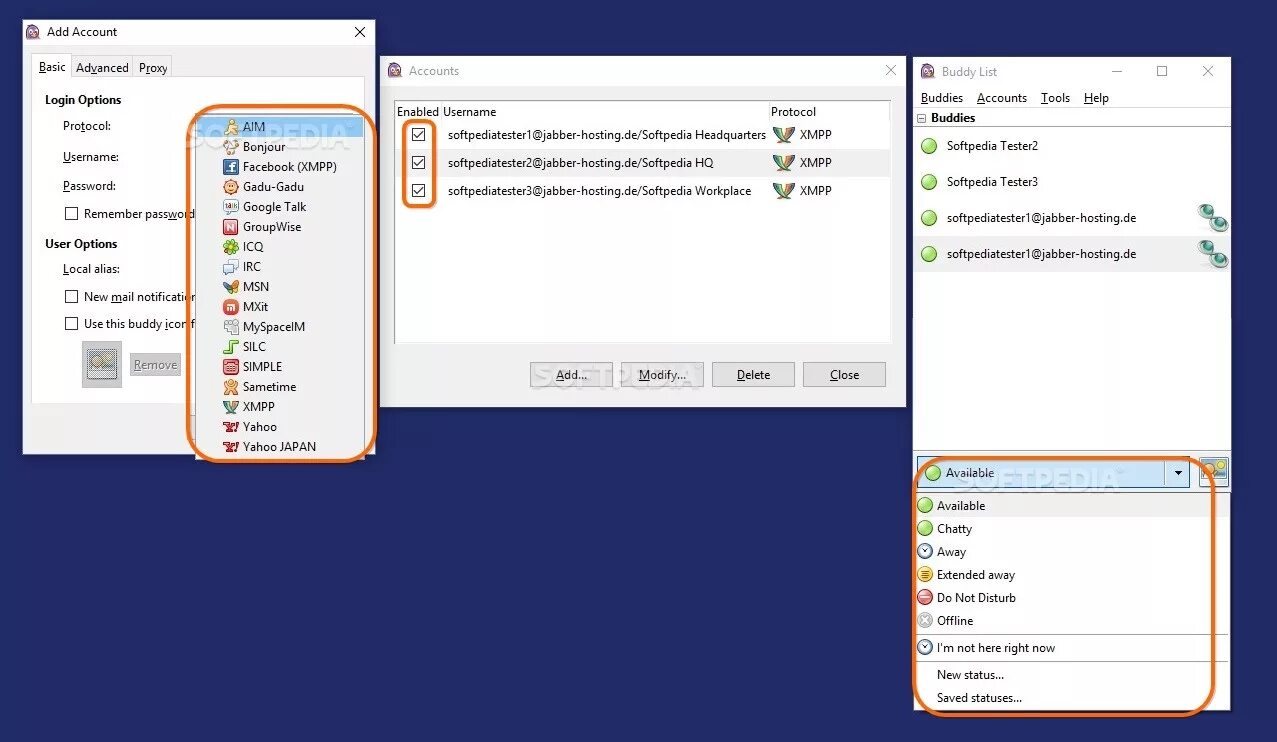This screenshot has height=742, width=1277.
Task: Pick MySpaceIM protocol
Action: pos(279,327)
